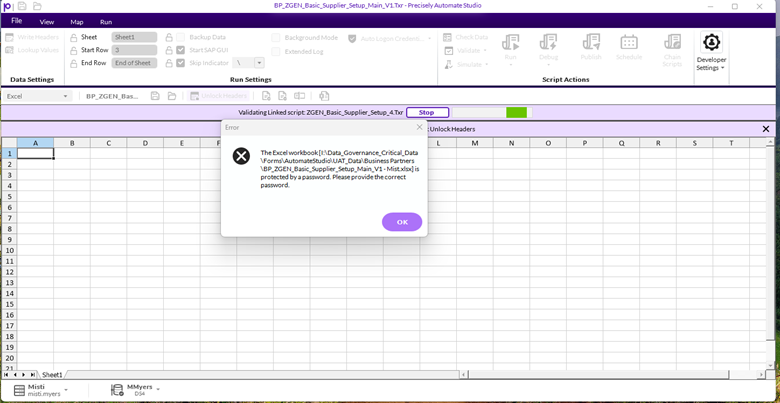The height and width of the screenshot is (403, 780).
Task: Open the Map menu
Action: point(77,22)
